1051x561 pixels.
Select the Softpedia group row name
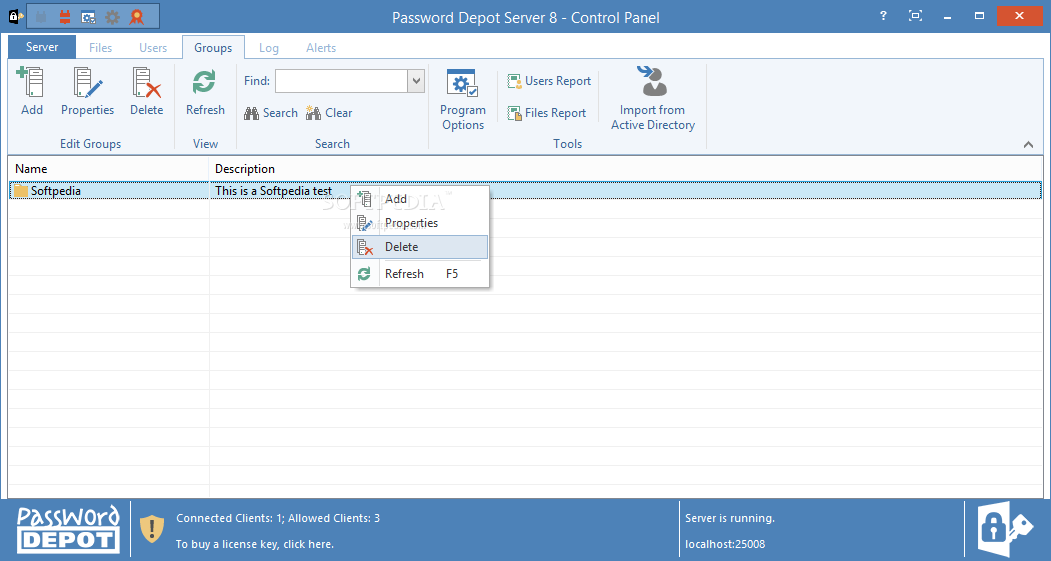point(56,191)
